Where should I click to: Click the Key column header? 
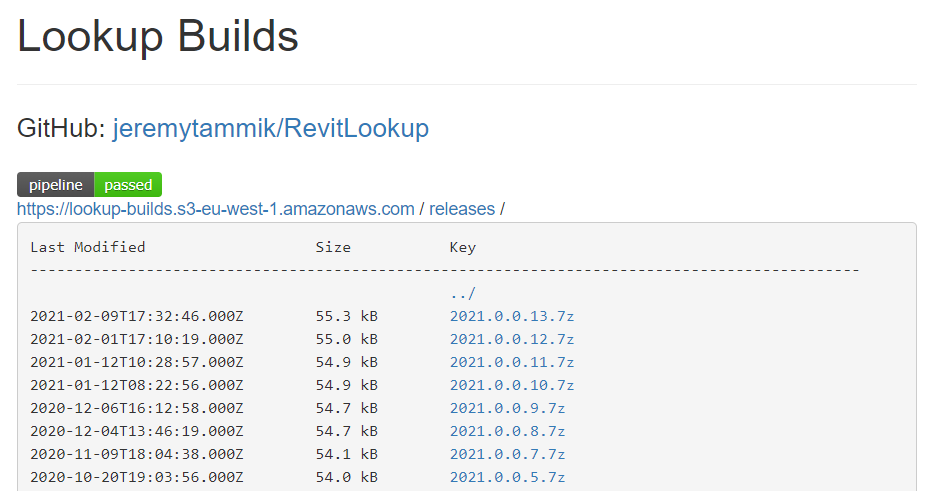[x=462, y=247]
